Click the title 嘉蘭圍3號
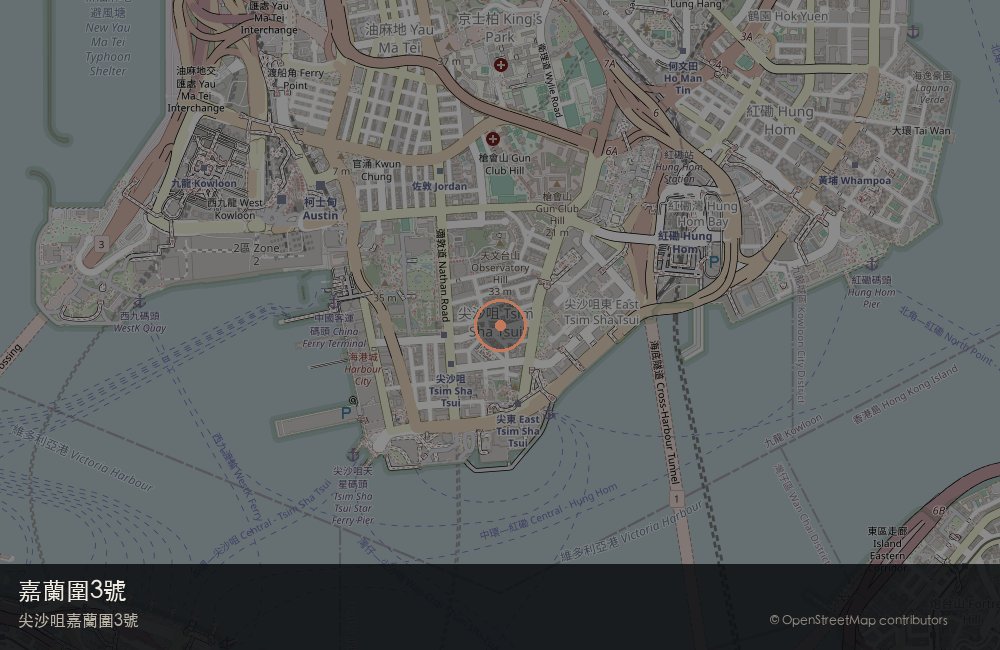The width and height of the screenshot is (1000, 650). pos(72,591)
